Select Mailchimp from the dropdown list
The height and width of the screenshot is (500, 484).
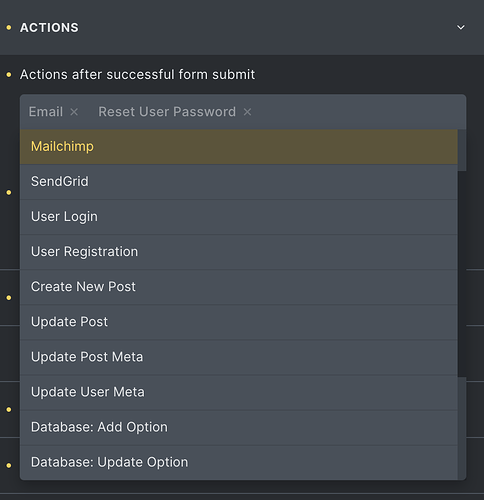(239, 147)
